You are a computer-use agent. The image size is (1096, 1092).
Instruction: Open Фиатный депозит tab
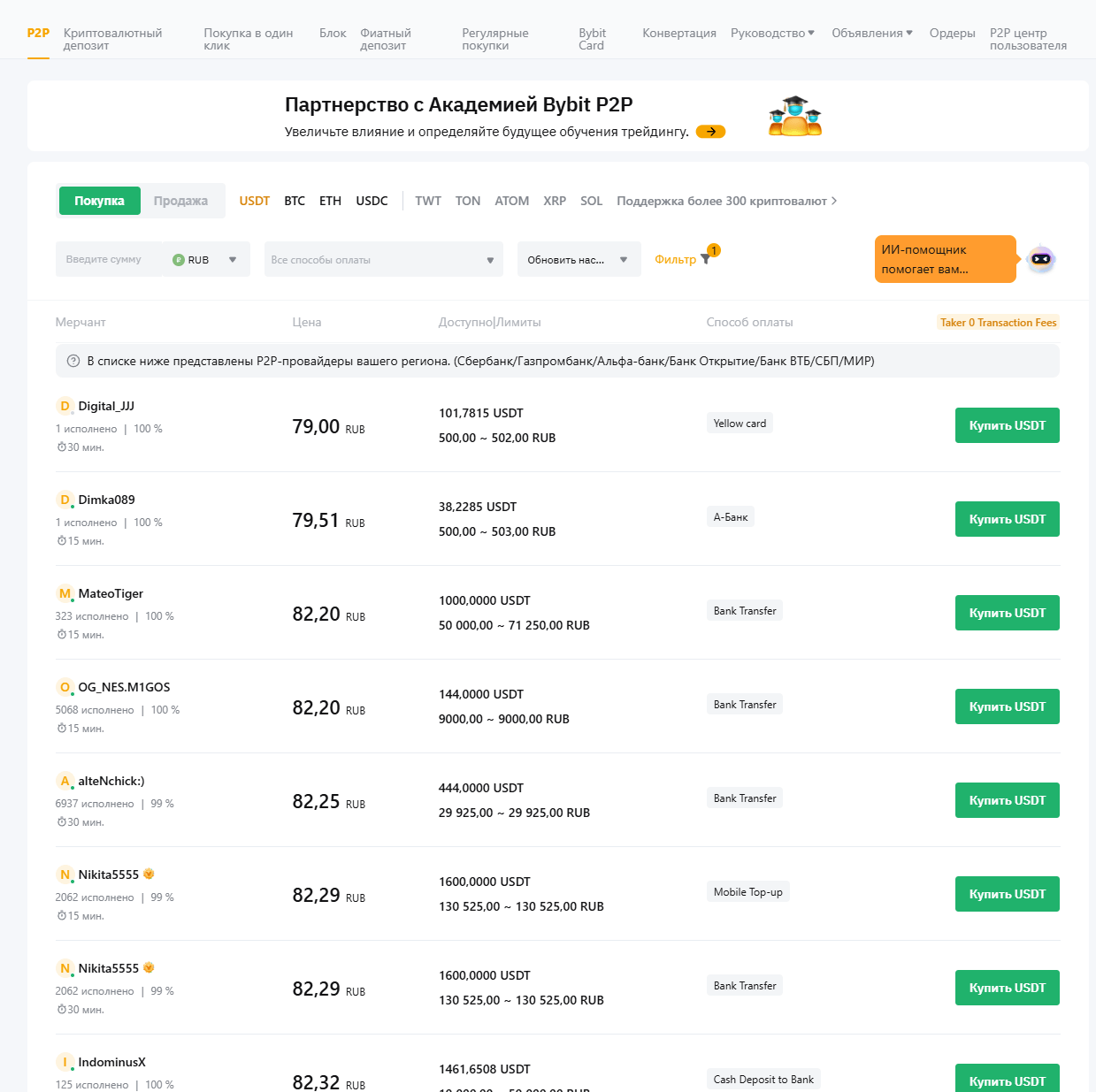(386, 39)
